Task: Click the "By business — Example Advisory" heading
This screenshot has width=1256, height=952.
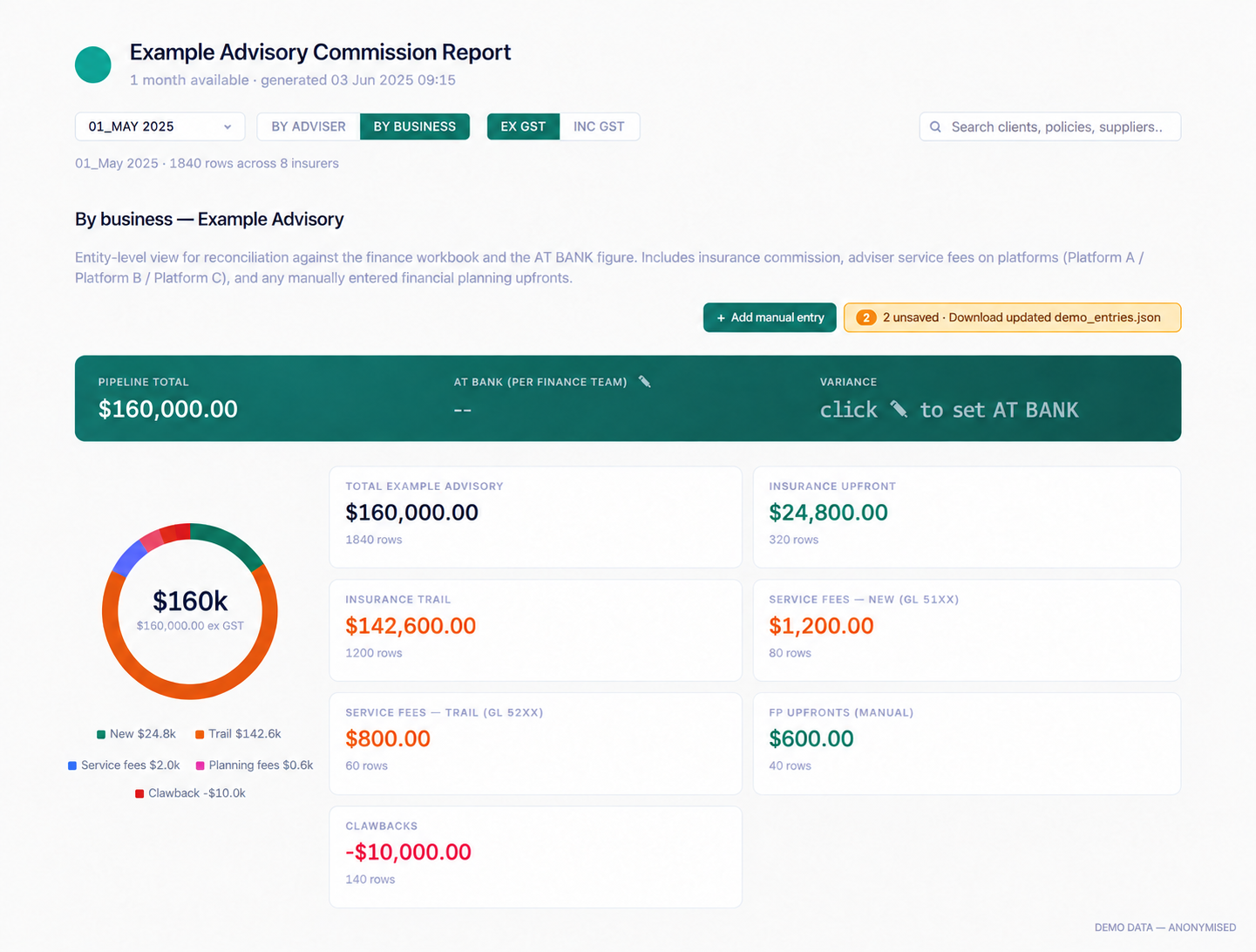Action: [x=209, y=220]
